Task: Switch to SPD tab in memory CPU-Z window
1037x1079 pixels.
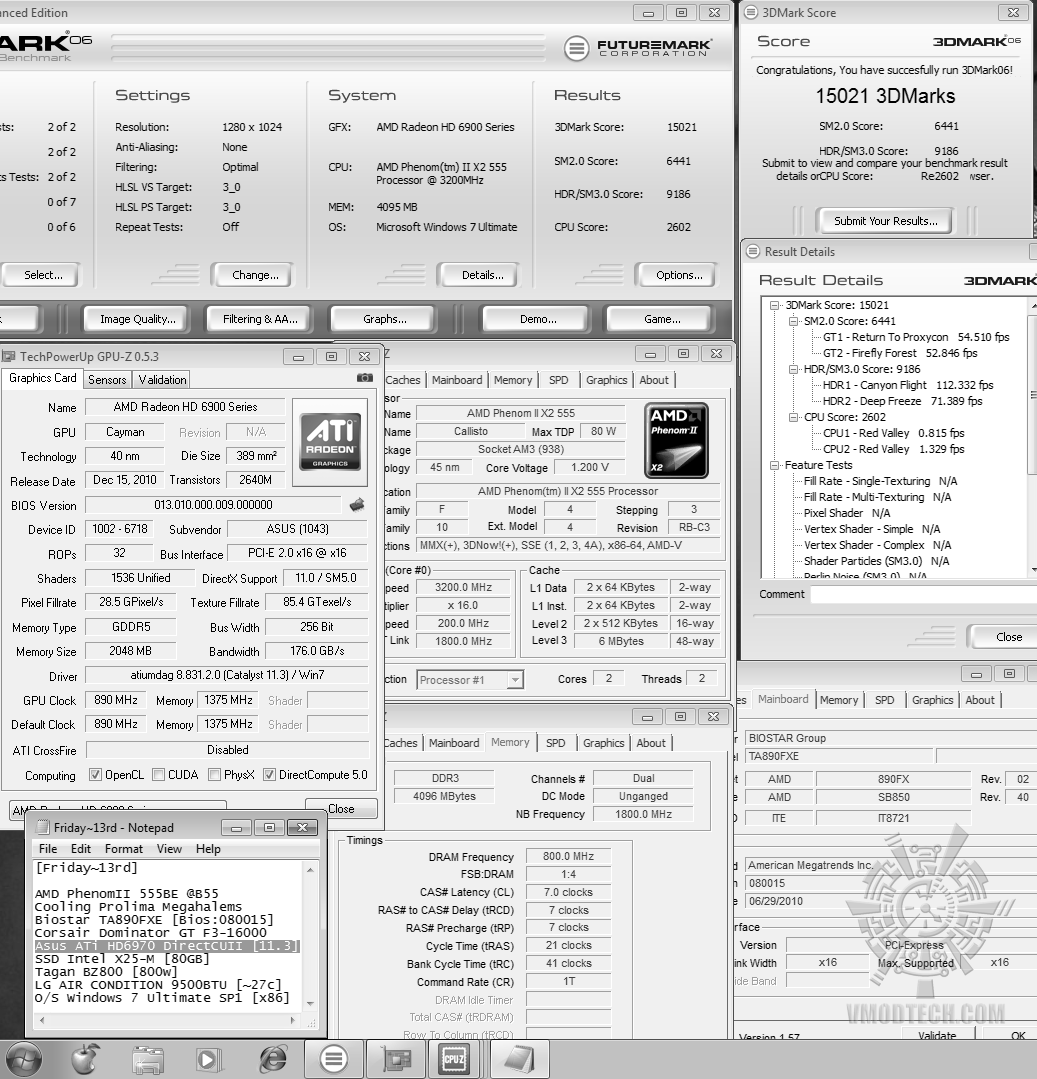Action: click(x=555, y=743)
